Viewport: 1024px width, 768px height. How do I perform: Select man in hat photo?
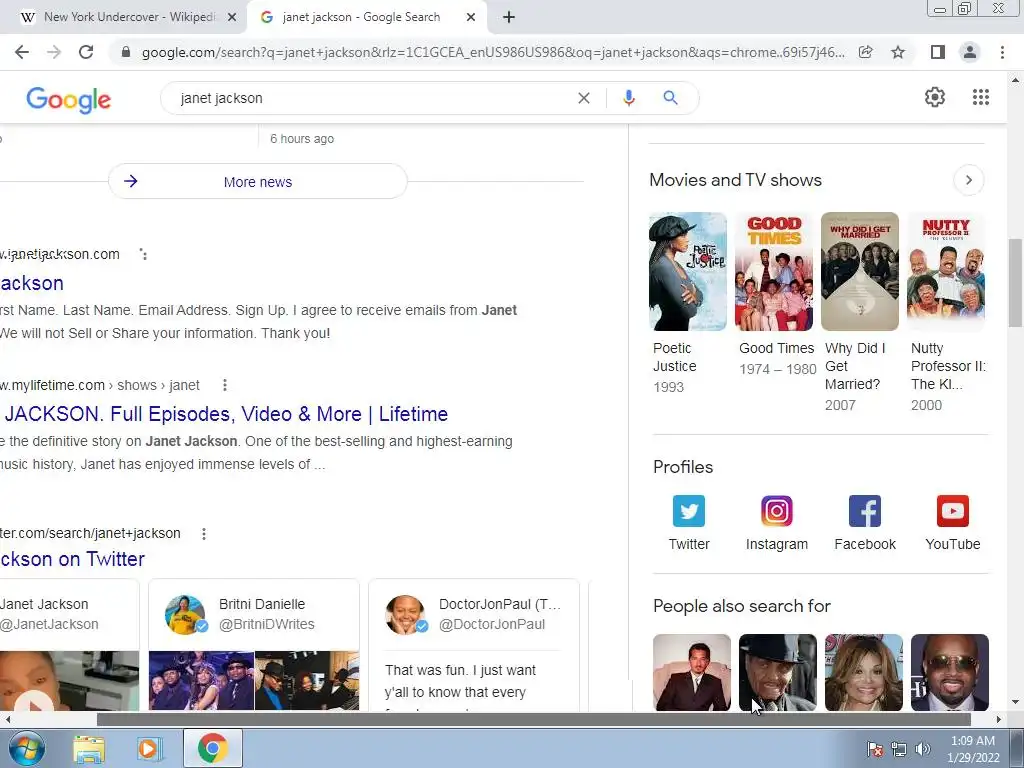click(778, 672)
